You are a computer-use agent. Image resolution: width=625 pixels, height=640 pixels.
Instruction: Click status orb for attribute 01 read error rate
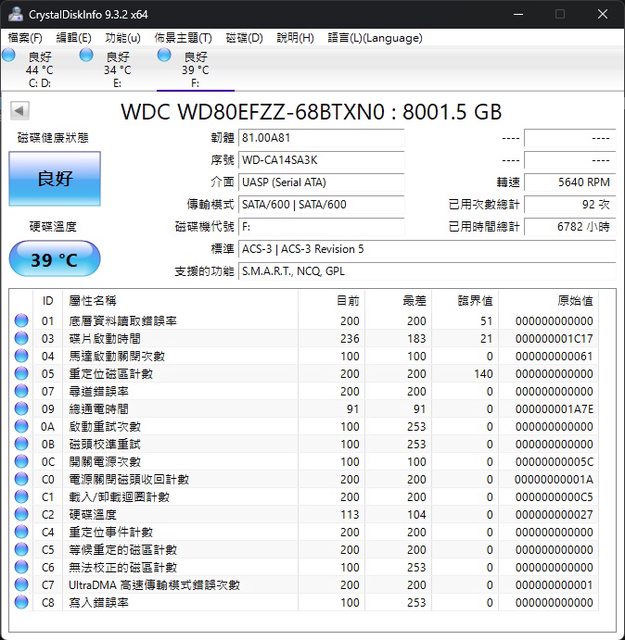point(22,321)
